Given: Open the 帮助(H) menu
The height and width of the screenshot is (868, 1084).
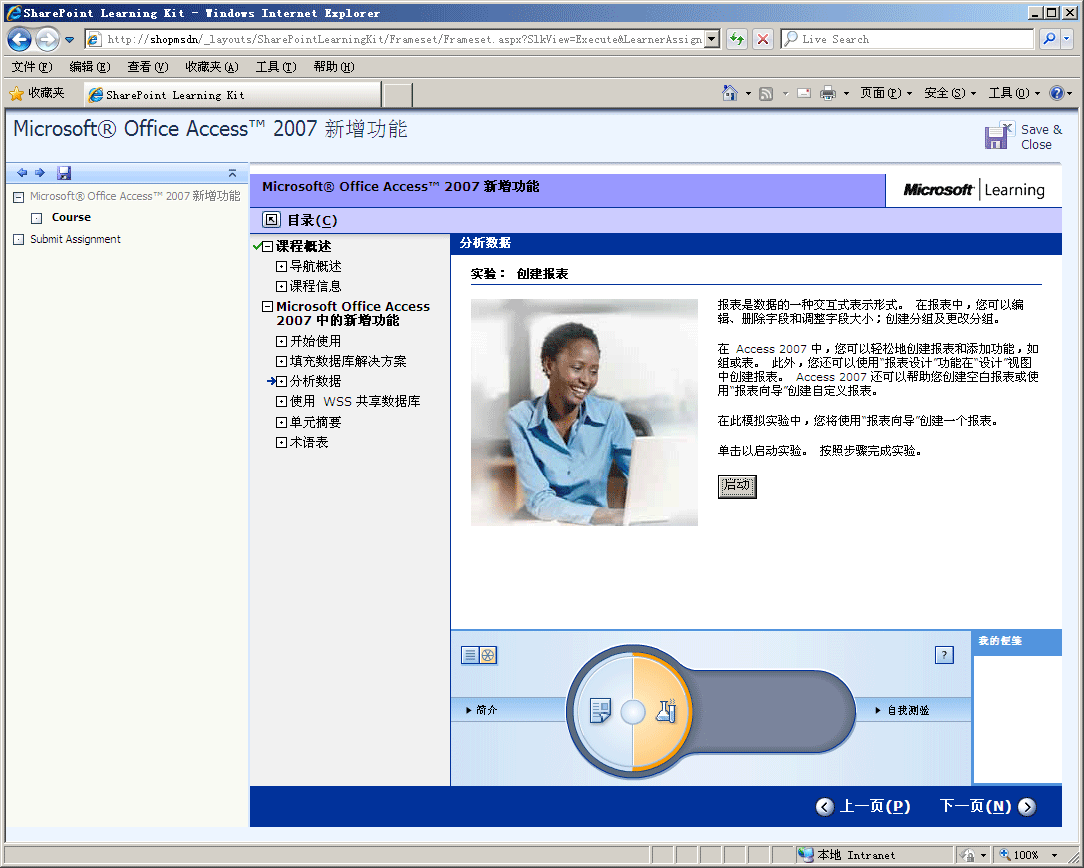Looking at the screenshot, I should (x=334, y=67).
